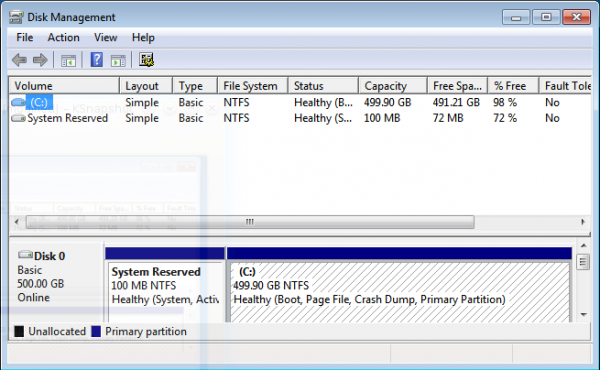Click the 72 % free cell
The image size is (600, 370).
[505, 118]
